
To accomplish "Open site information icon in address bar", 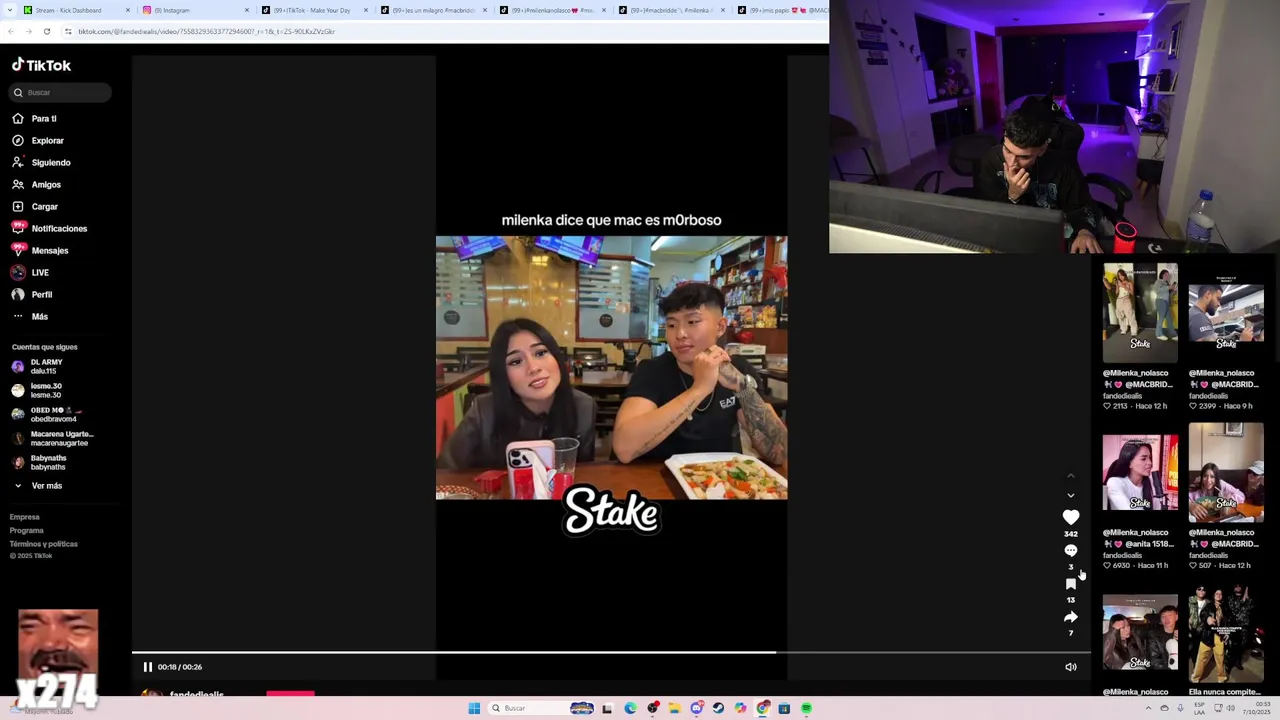I will (68, 31).
